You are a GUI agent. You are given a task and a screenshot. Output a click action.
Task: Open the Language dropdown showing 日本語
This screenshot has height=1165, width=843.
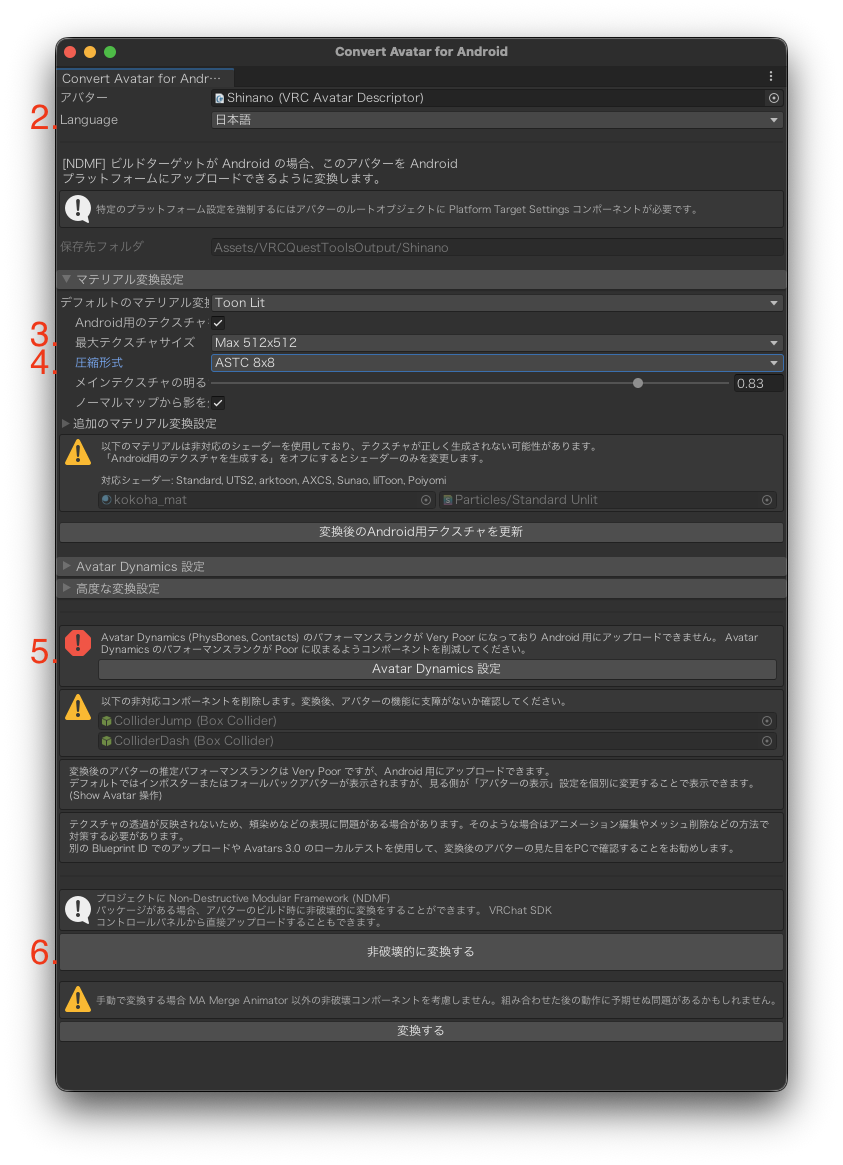coord(496,120)
